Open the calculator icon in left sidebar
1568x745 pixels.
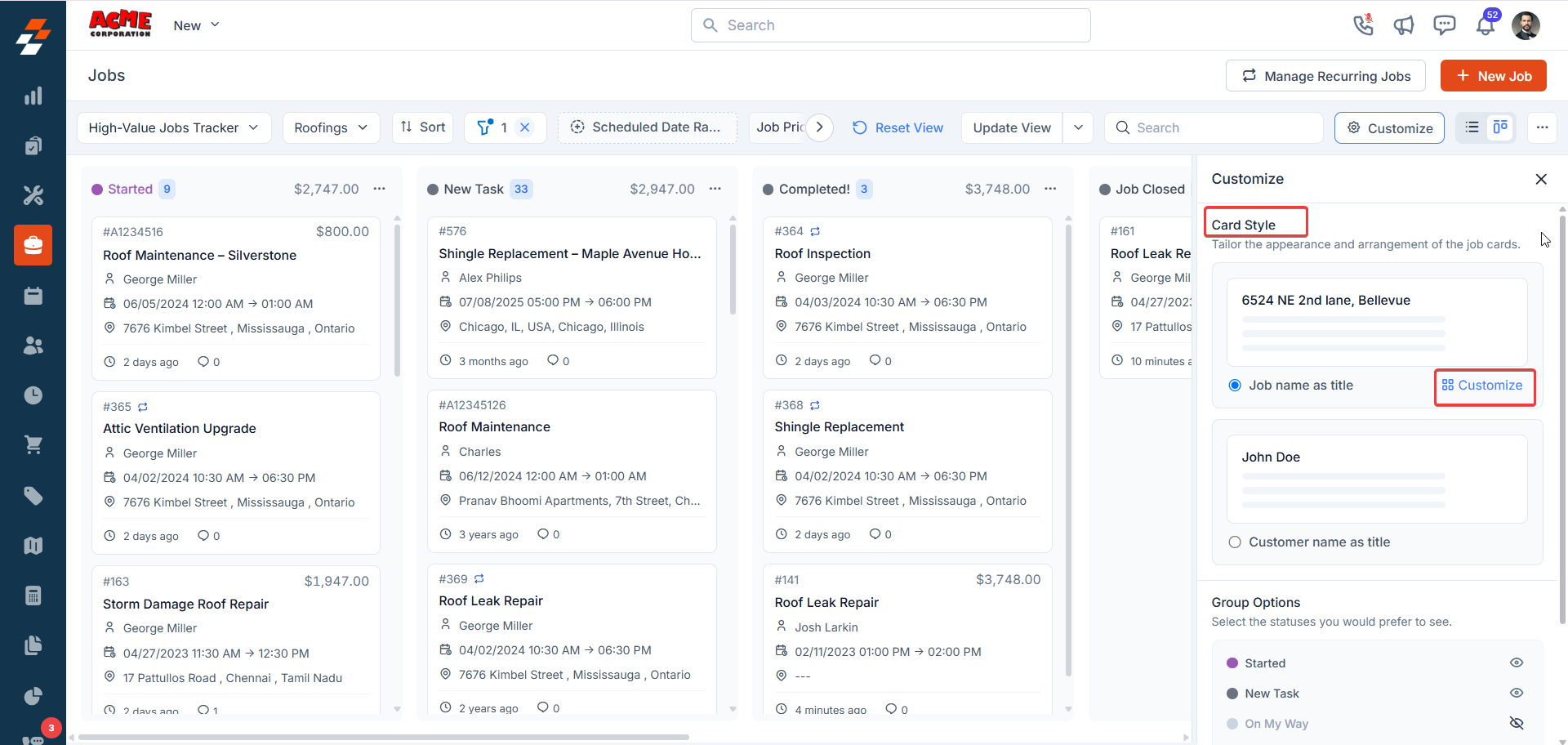(33, 596)
